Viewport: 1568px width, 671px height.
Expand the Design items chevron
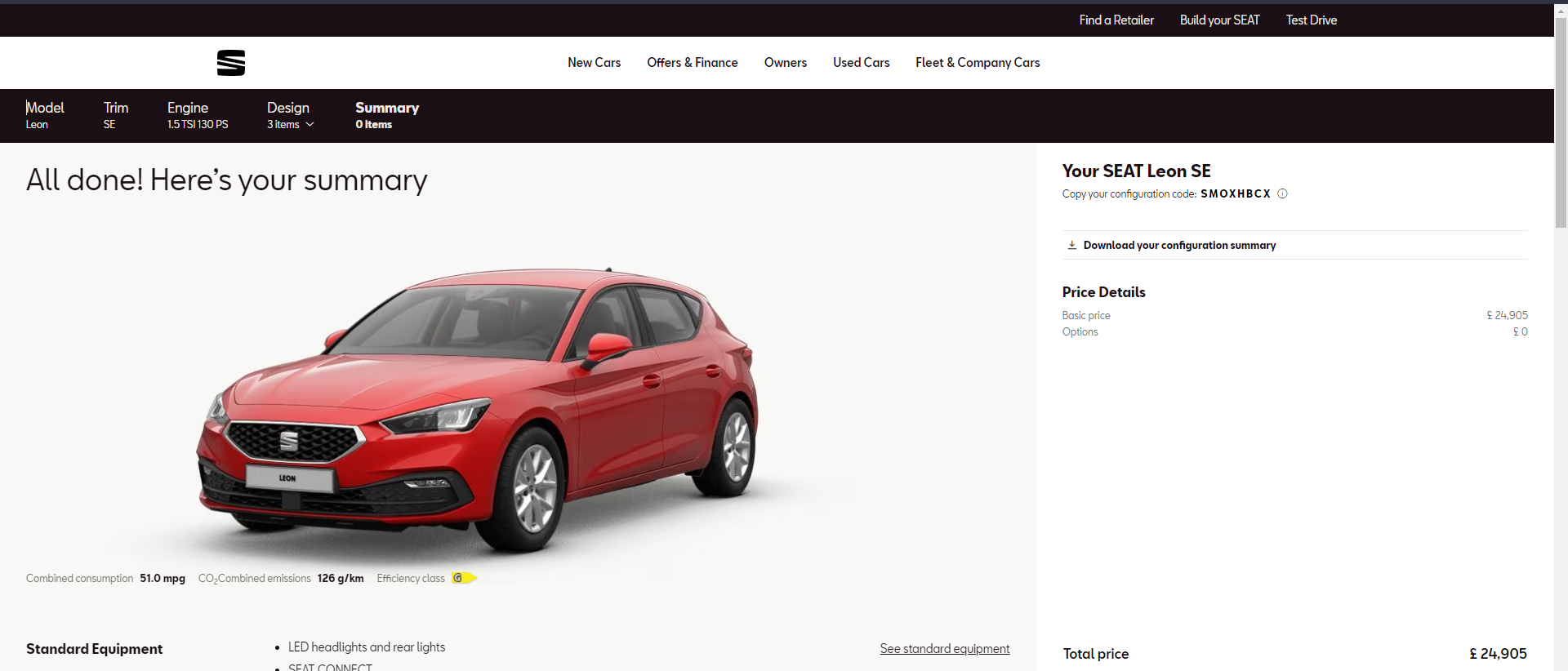[310, 125]
